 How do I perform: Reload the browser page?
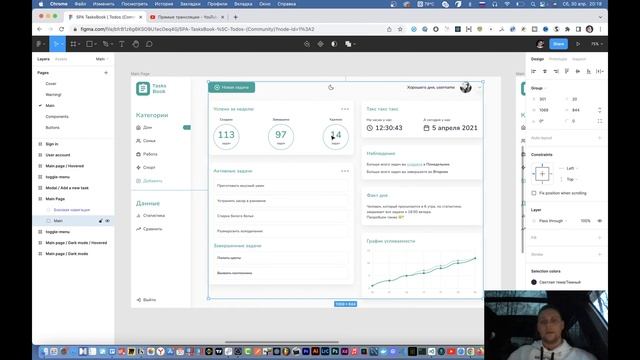tap(61, 29)
